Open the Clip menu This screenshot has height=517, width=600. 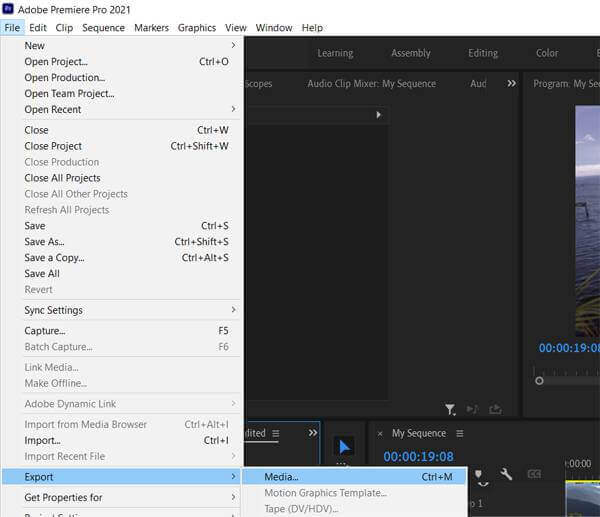pos(64,28)
